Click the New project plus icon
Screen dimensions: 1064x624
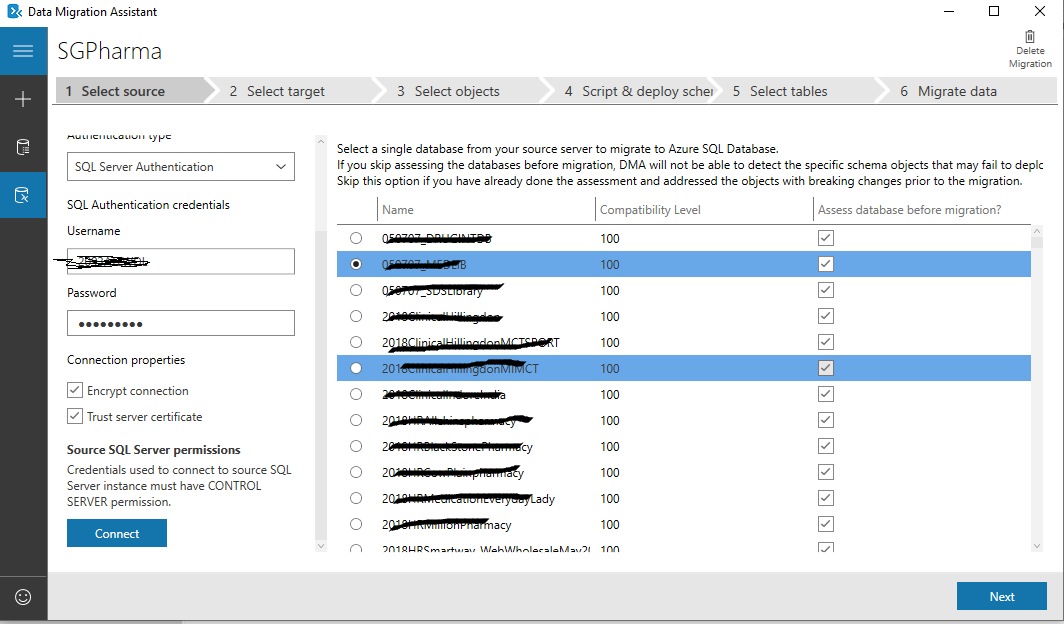pyautogui.click(x=23, y=99)
